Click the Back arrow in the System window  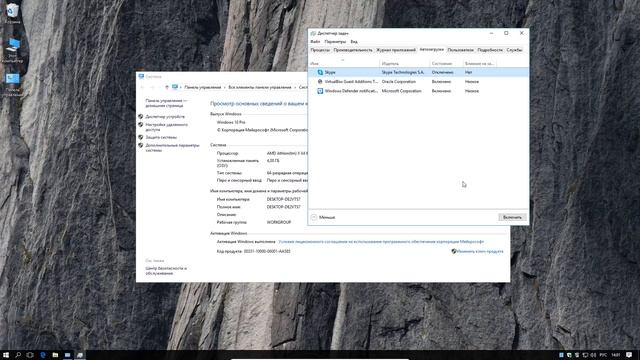pos(142,87)
